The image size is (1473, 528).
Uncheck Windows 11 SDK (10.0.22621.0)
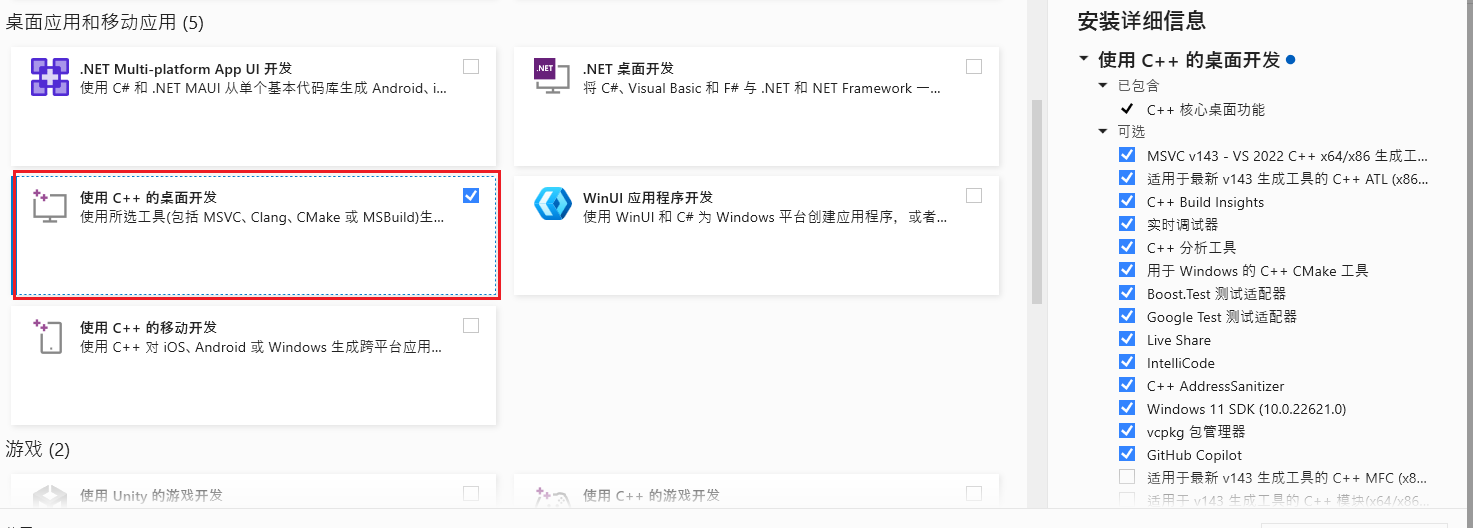tap(1127, 408)
